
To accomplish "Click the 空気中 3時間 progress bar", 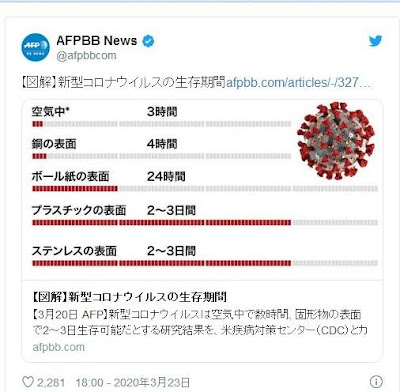I will 162,124.
